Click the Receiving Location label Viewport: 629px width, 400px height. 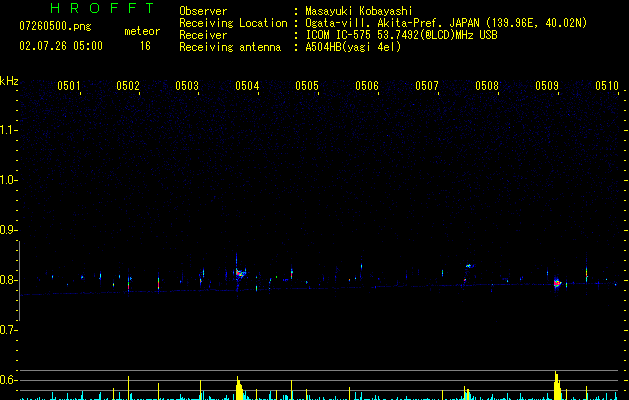pyautogui.click(x=233, y=23)
